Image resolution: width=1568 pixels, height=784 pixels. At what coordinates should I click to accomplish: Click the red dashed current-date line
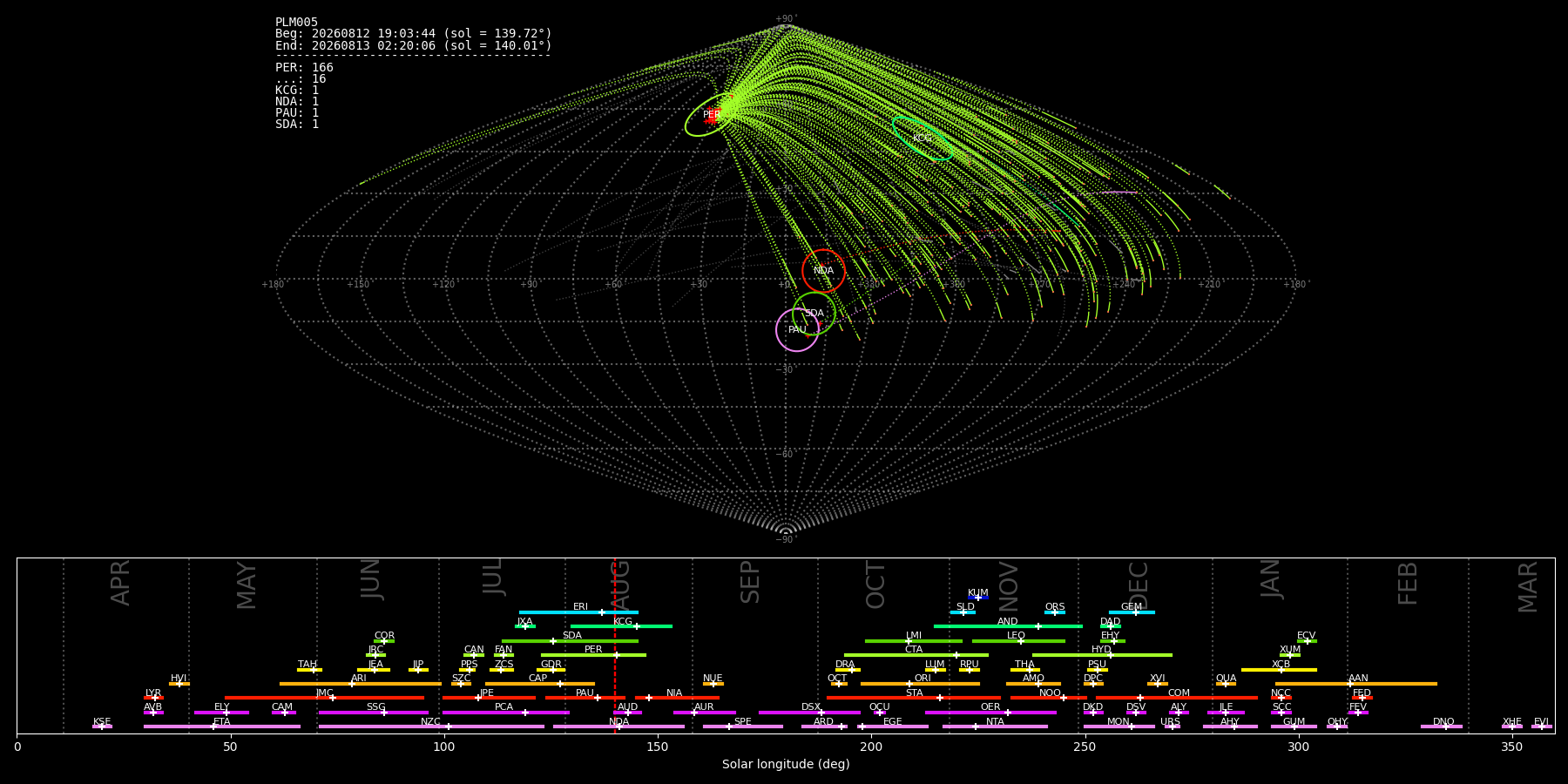(x=615, y=645)
